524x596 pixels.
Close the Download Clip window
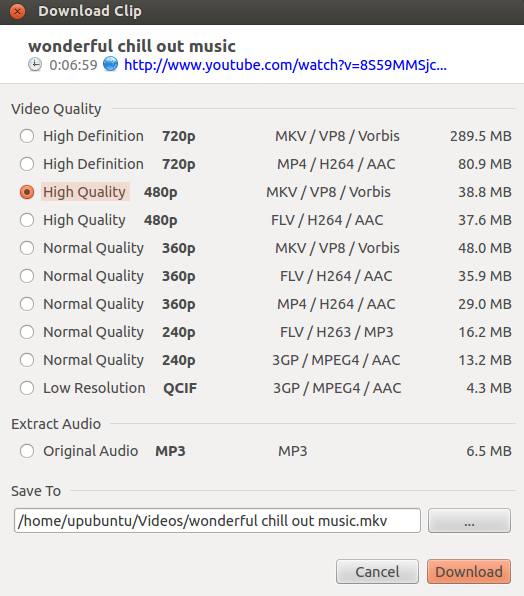17,11
